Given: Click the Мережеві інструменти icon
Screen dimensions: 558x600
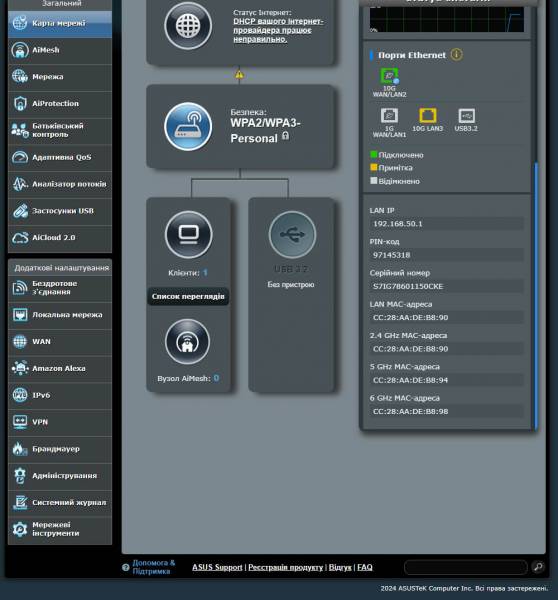Looking at the screenshot, I should point(20,529).
